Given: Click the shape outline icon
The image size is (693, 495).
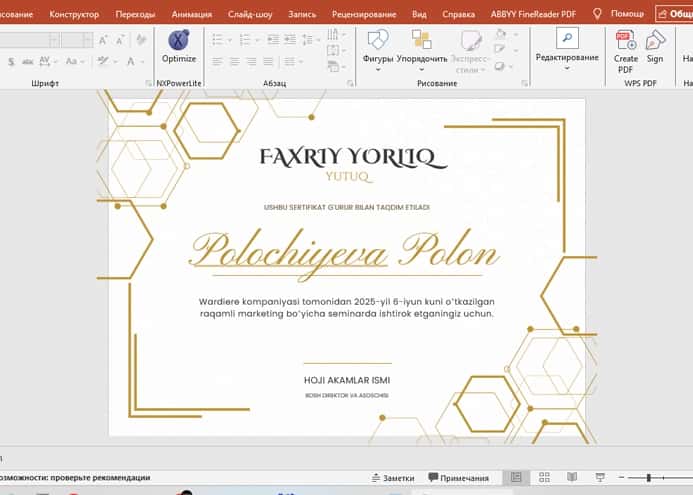Looking at the screenshot, I should point(499,50).
